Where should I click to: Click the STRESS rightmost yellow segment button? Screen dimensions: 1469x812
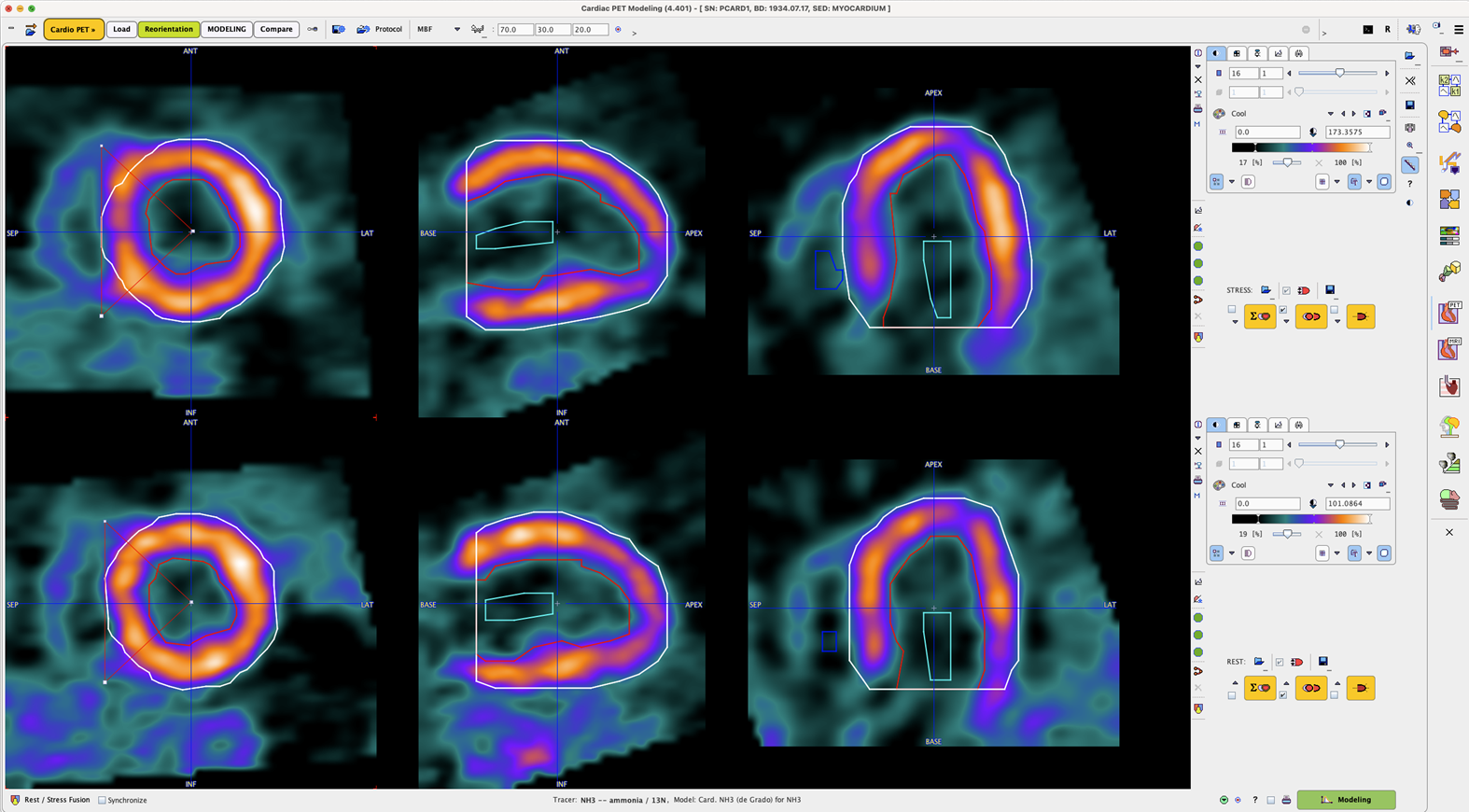pos(1361,316)
